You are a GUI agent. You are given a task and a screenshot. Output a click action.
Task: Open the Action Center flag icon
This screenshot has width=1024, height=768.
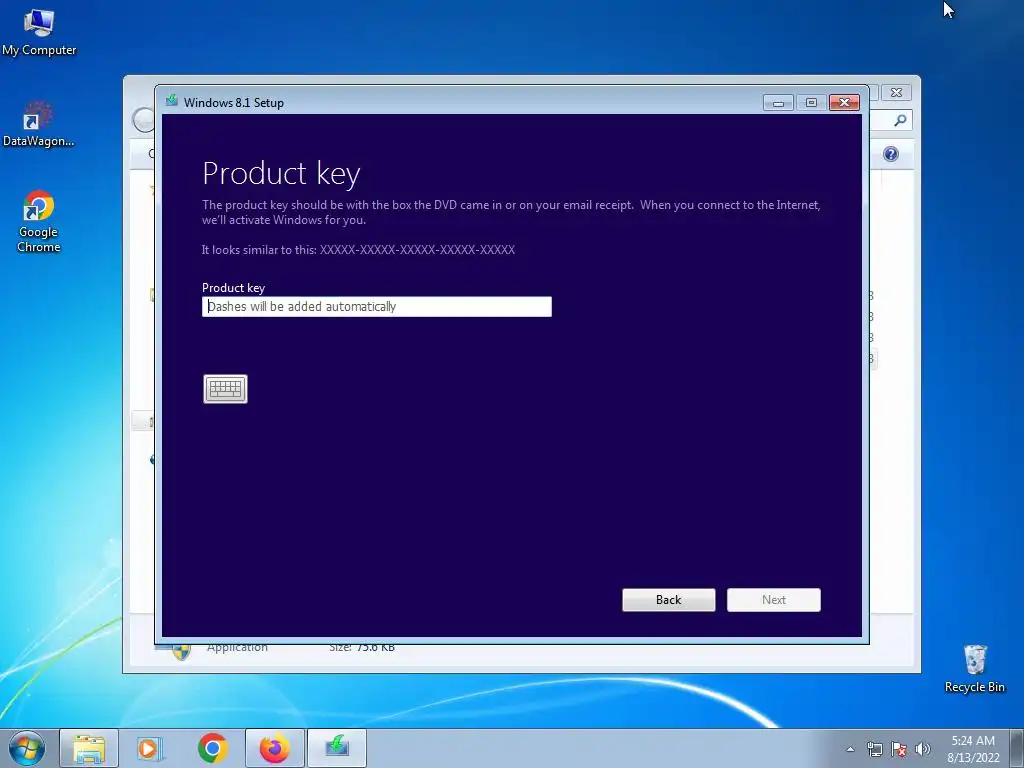point(899,749)
